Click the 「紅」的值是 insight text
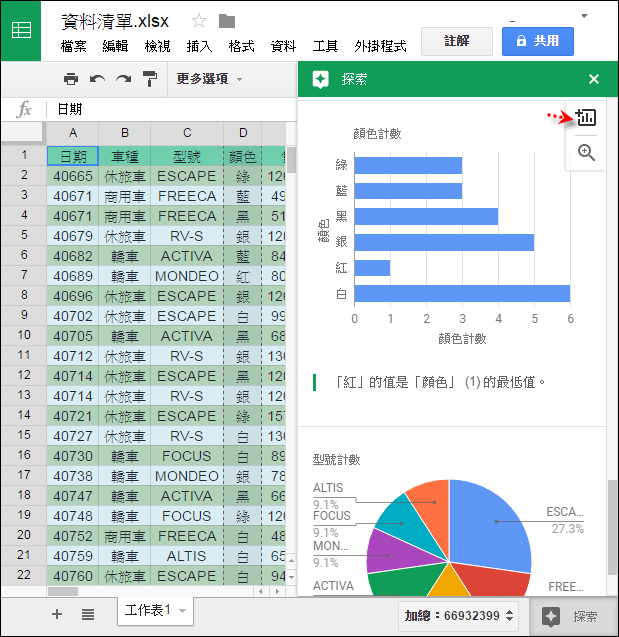 coord(439,382)
